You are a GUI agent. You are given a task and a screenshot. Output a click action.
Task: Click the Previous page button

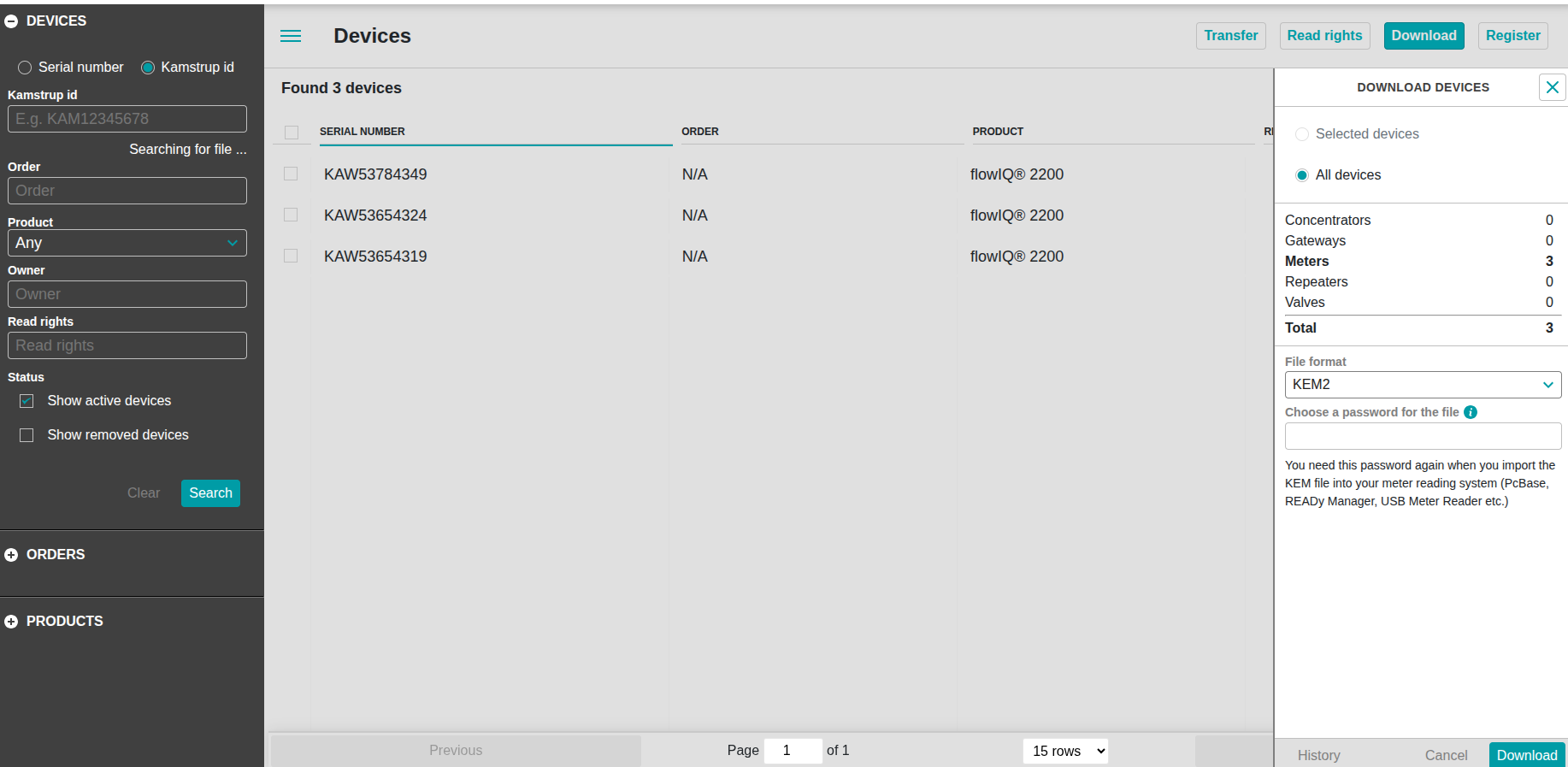pyautogui.click(x=456, y=750)
